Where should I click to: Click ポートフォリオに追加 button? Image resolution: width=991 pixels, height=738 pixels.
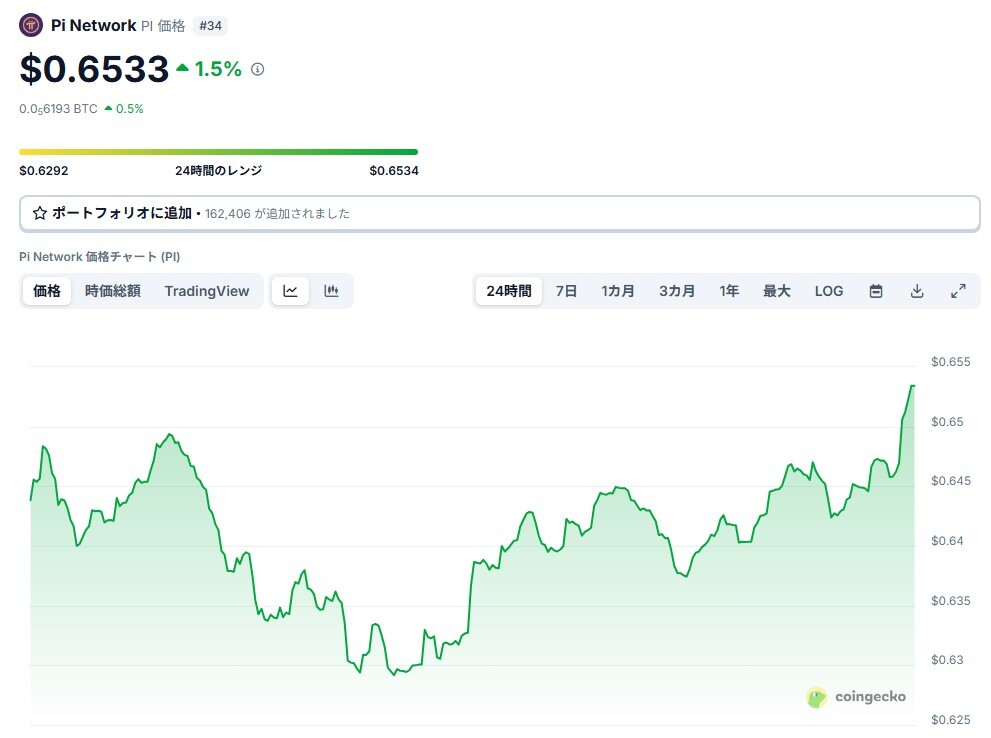tap(499, 214)
